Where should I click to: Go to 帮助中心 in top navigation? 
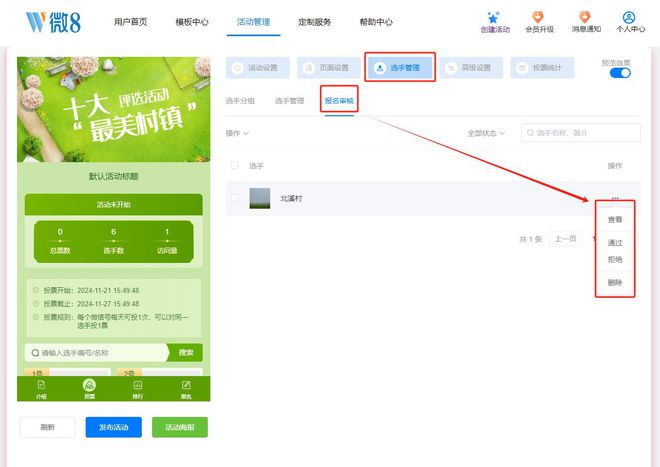pyautogui.click(x=376, y=22)
